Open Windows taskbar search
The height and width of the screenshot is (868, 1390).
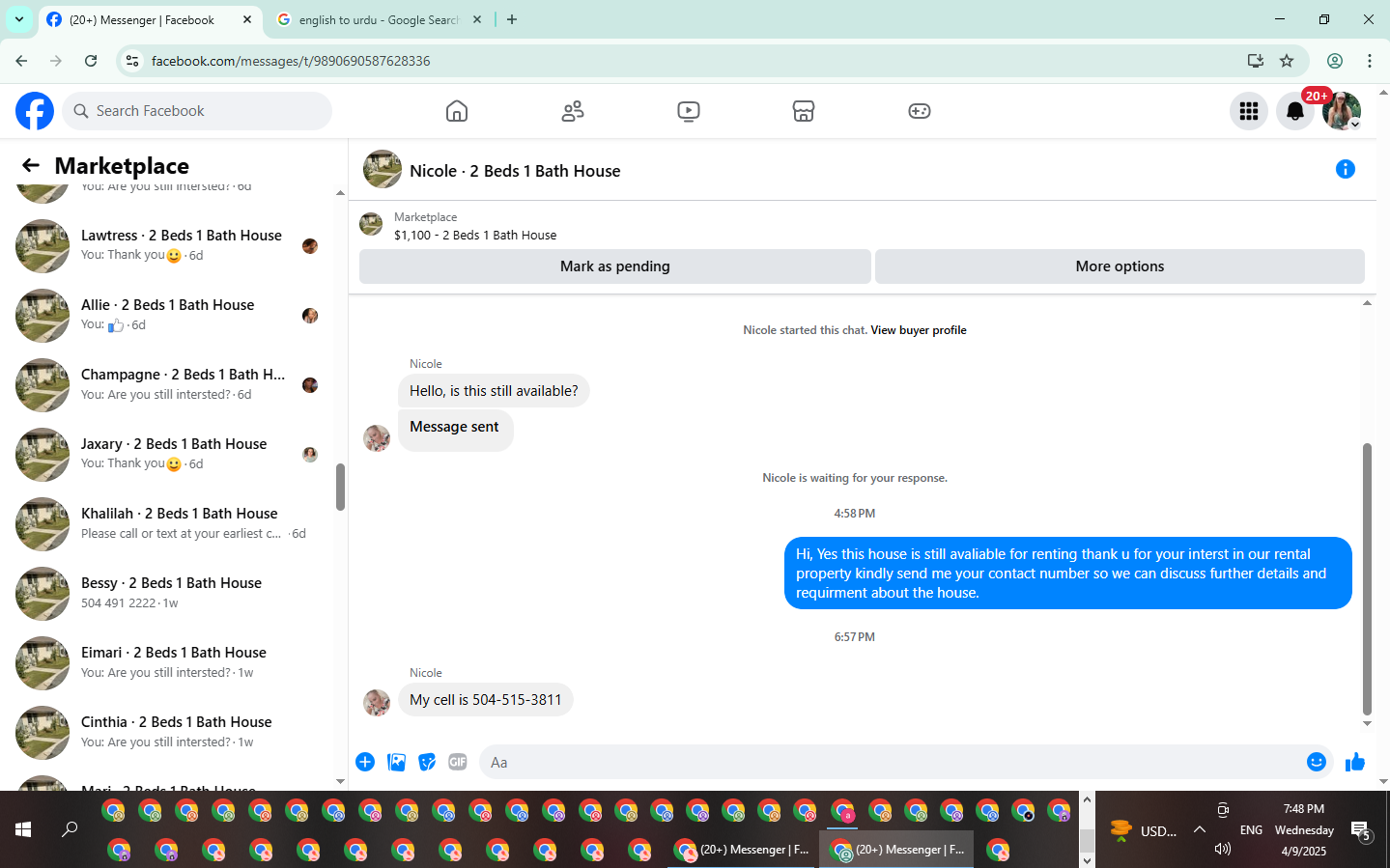click(70, 829)
